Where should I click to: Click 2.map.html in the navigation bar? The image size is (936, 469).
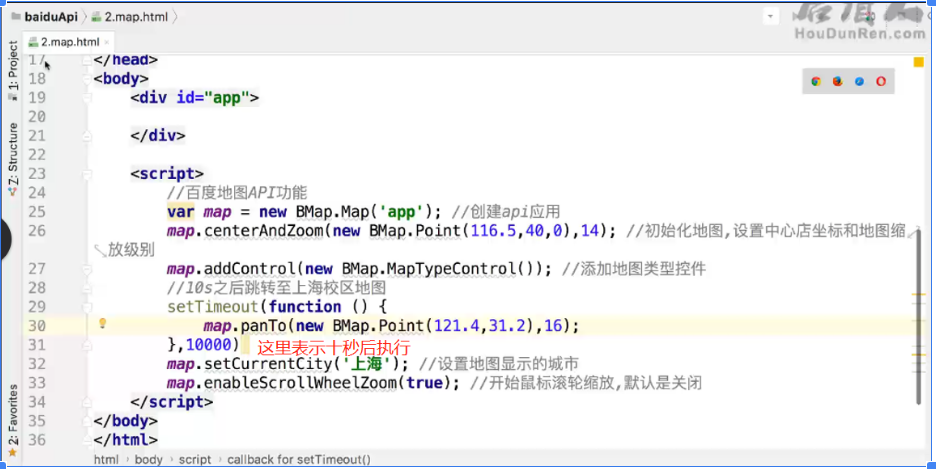130,17
